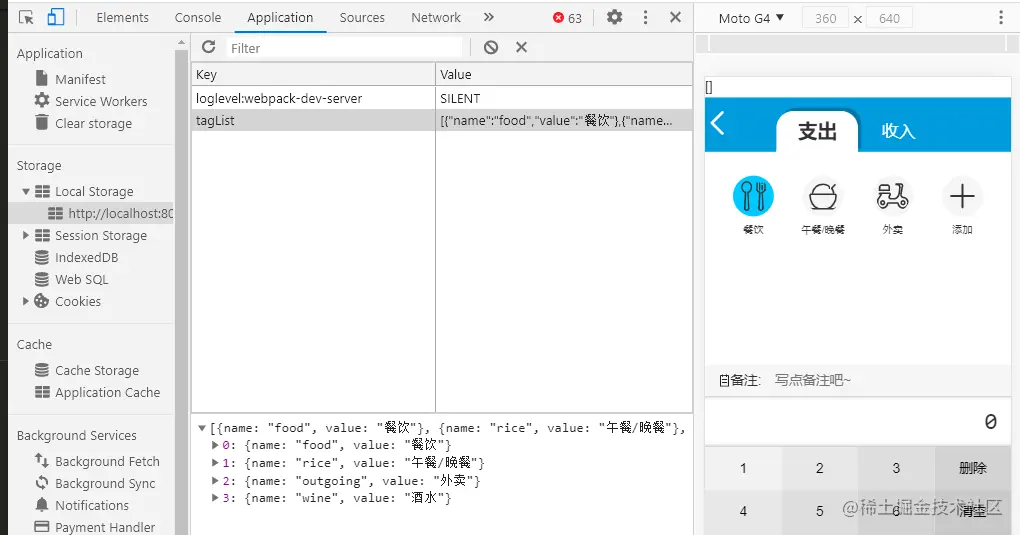Expand array item 2 outgoing
This screenshot has width=1020, height=535.
(215, 480)
